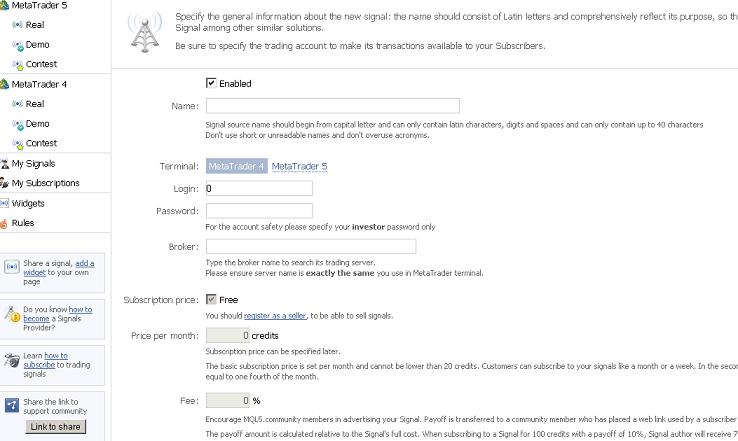Click the Rules icon in sidebar
The width and height of the screenshot is (738, 441).
[x=4, y=223]
